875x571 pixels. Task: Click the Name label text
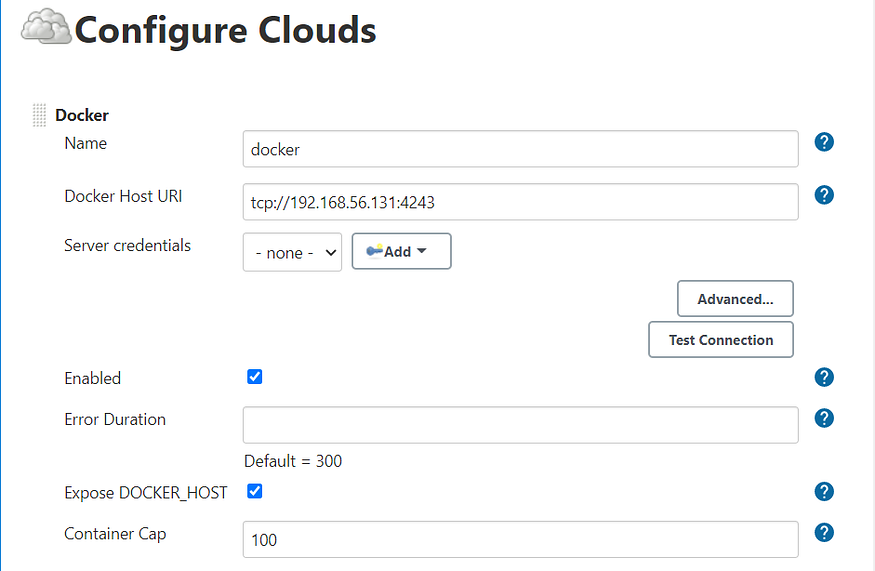click(x=85, y=143)
